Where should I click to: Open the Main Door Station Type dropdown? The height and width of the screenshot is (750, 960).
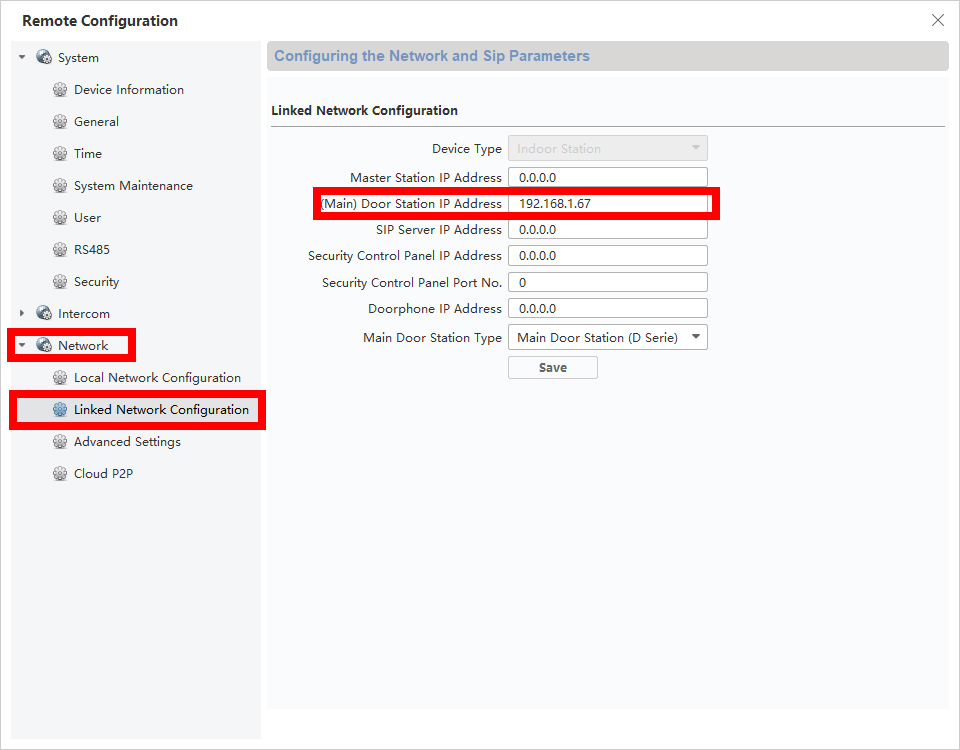[607, 338]
